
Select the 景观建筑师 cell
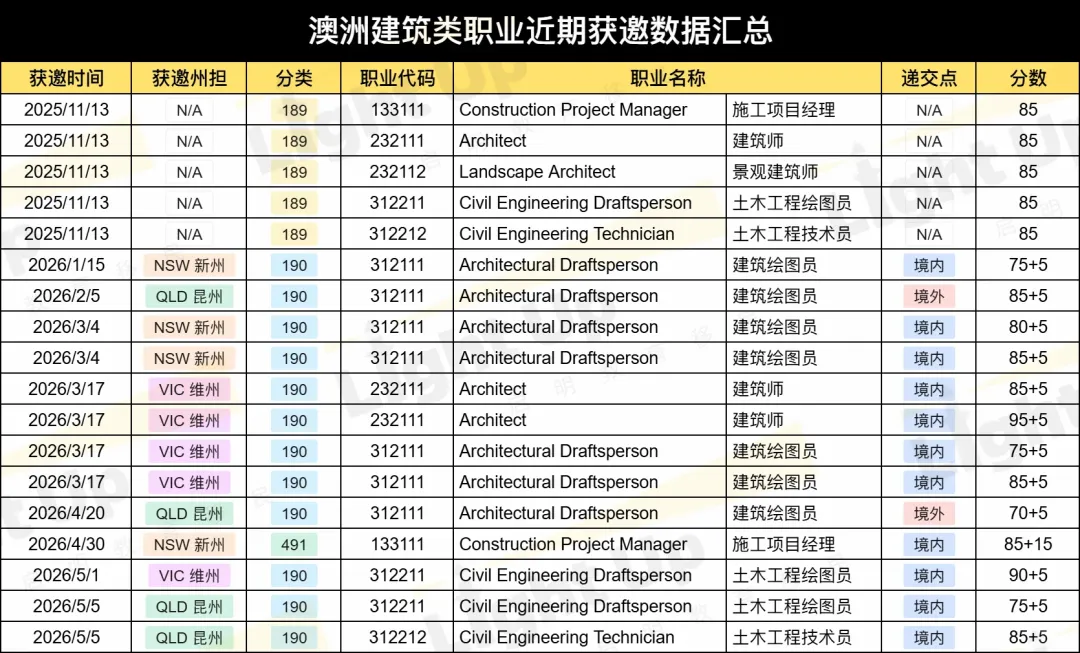[x=775, y=172]
